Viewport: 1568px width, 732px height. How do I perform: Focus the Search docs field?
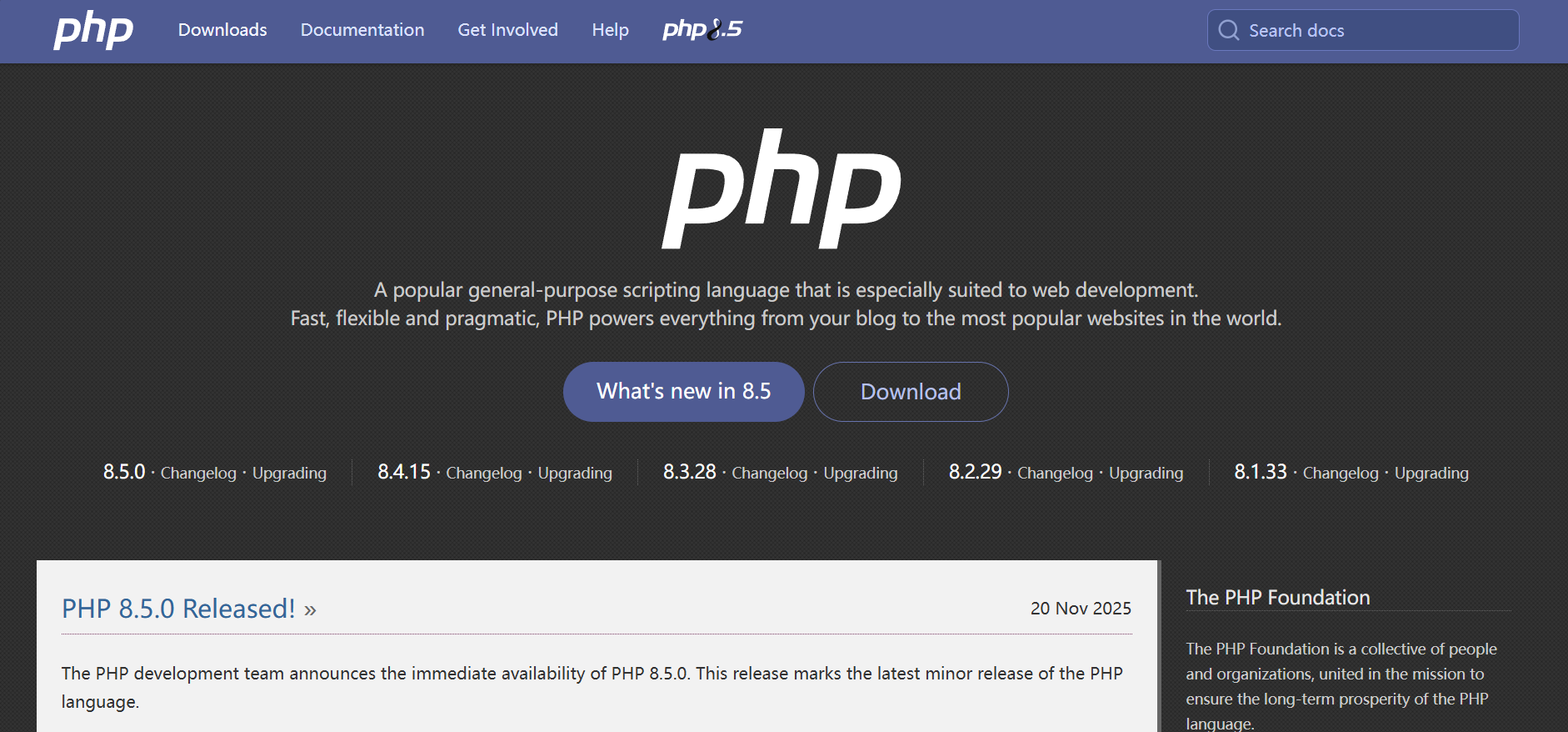pos(1363,30)
